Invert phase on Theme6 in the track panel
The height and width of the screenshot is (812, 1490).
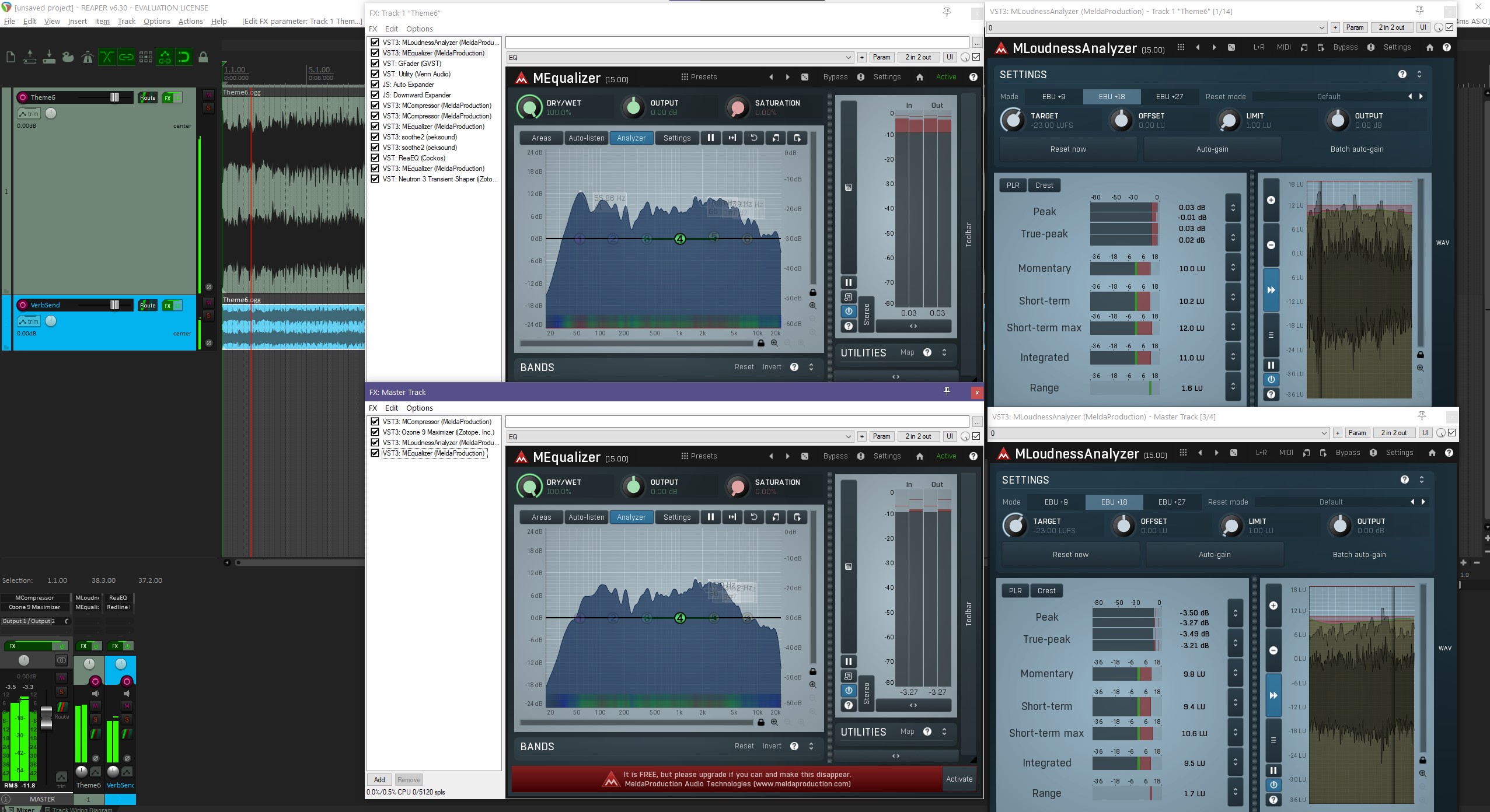pyautogui.click(x=209, y=287)
